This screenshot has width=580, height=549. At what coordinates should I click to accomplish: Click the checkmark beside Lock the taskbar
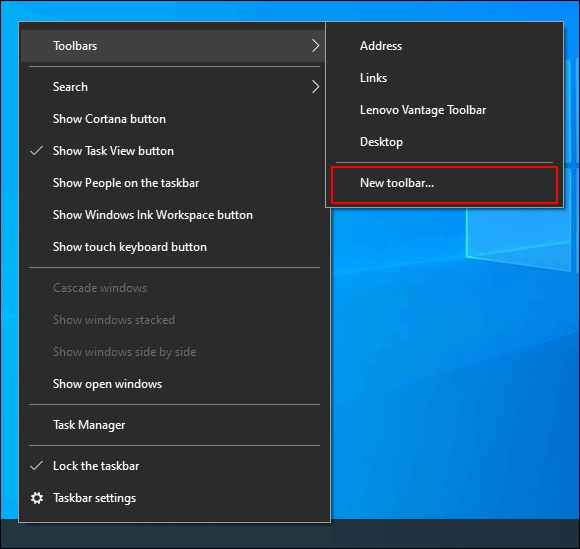[x=37, y=466]
